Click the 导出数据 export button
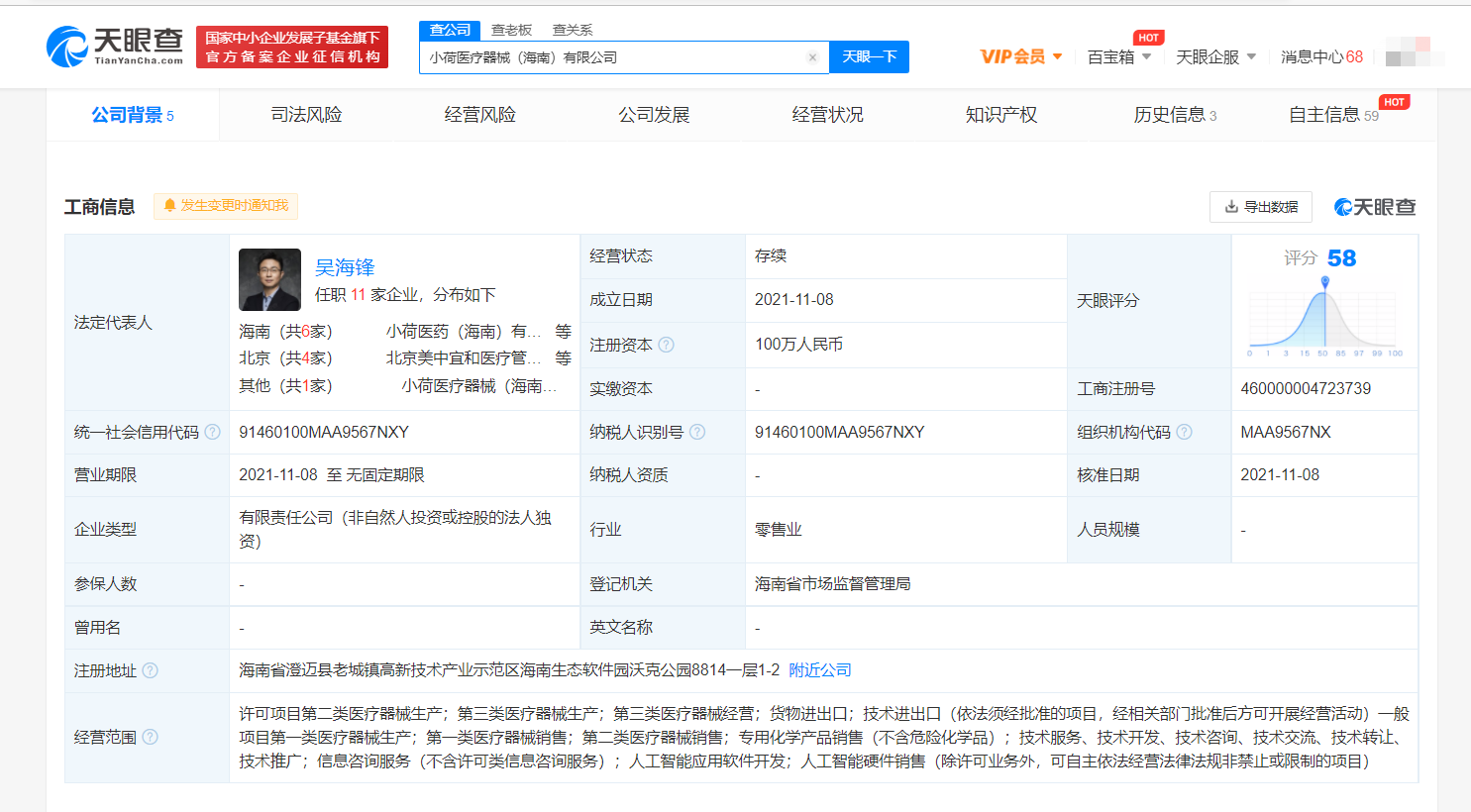The height and width of the screenshot is (812, 1471). click(1260, 207)
